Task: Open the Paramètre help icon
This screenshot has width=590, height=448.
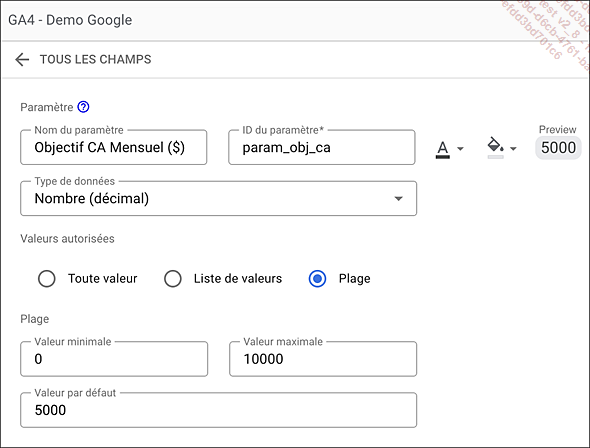Action: tap(83, 107)
